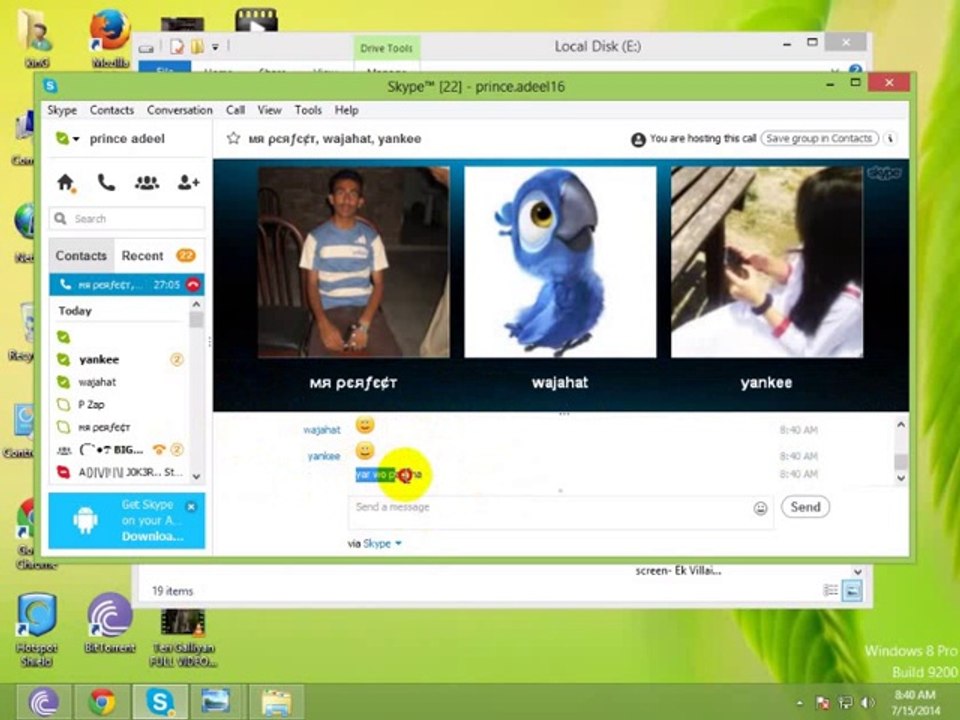
Task: Star the conversation as favorite
Action: pos(233,138)
